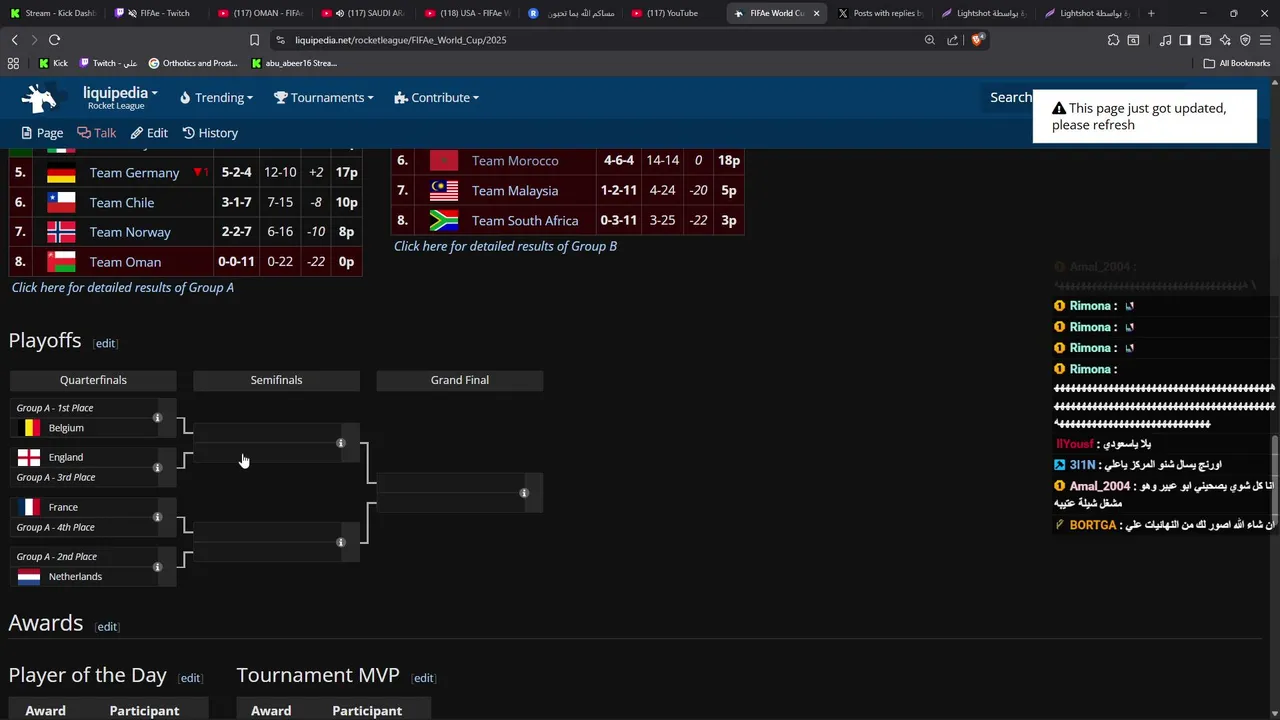Image resolution: width=1280 pixels, height=720 pixels.
Task: Toggle the browser sidebar panel icon
Action: click(1185, 40)
